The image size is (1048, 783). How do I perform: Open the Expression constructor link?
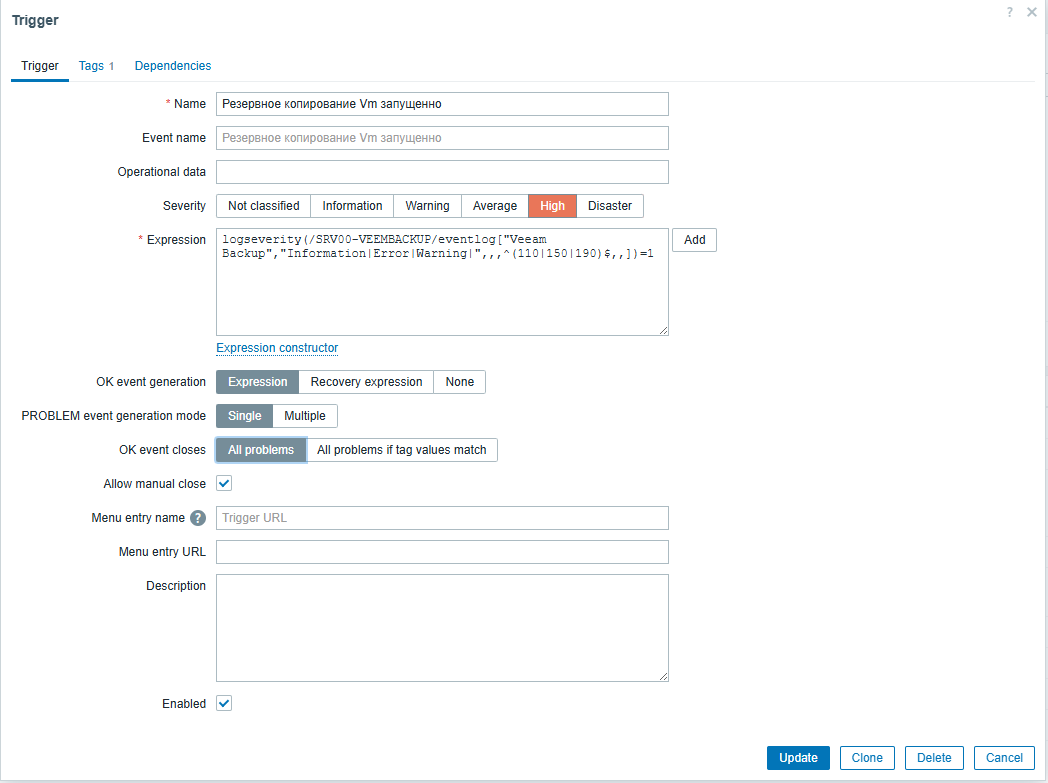[x=277, y=348]
